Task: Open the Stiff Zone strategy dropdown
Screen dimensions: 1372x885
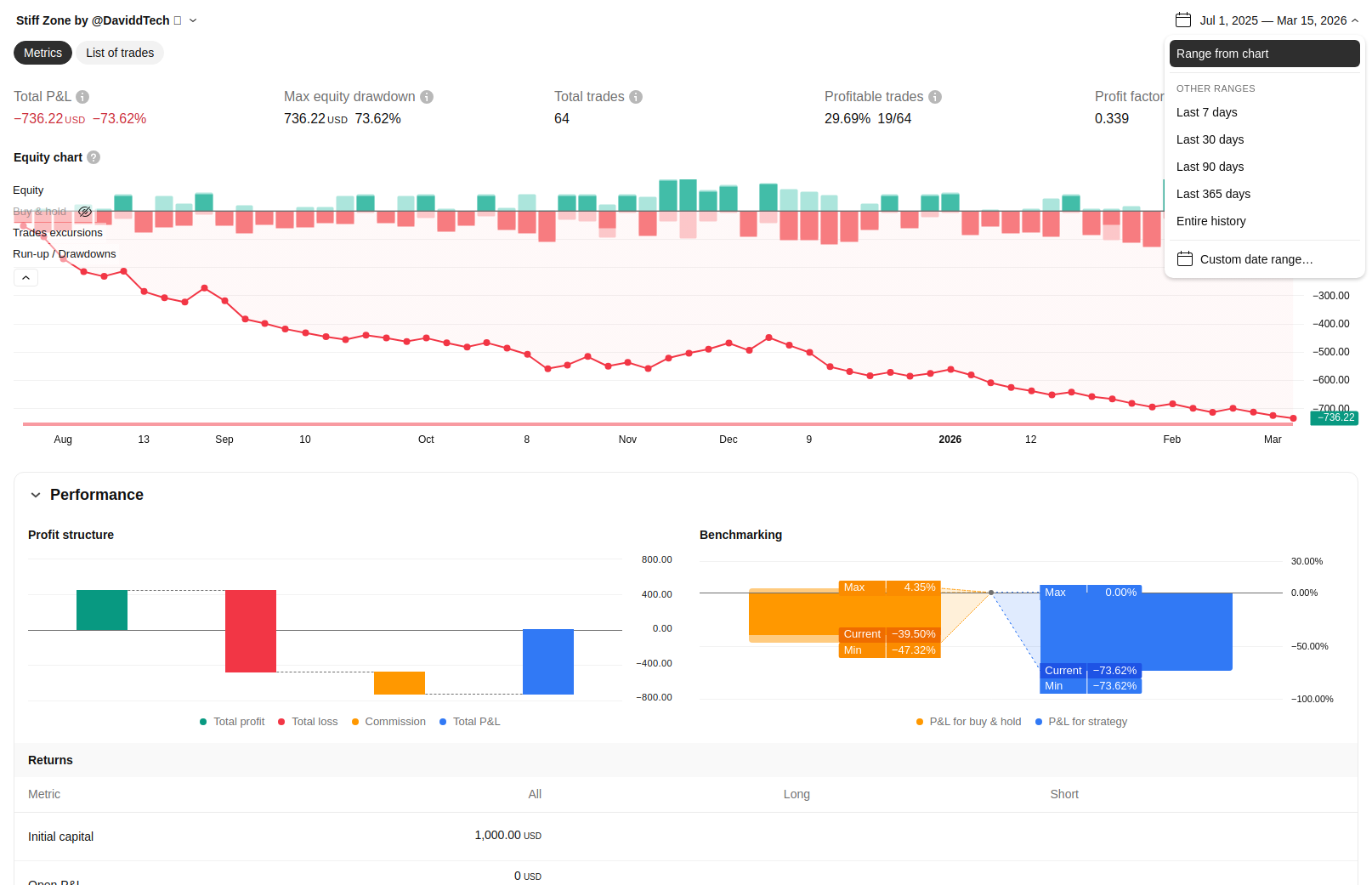Action: [193, 20]
